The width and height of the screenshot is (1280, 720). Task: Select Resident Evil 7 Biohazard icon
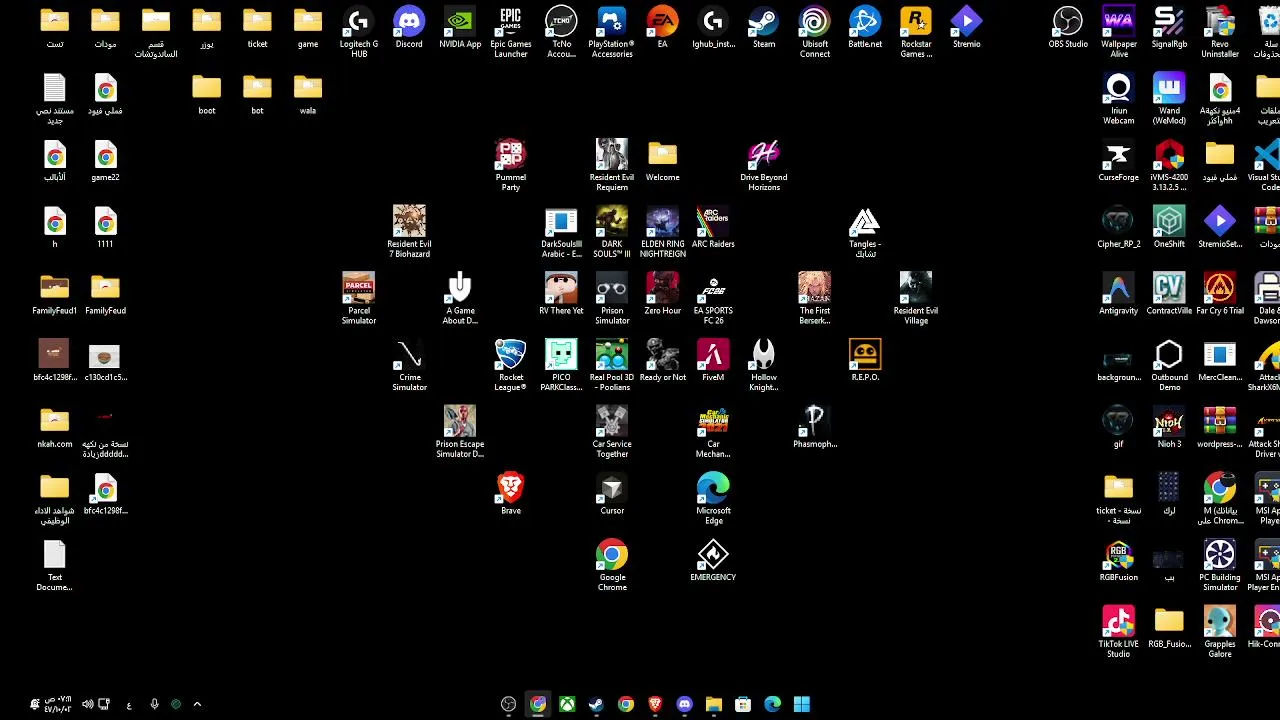click(x=409, y=232)
